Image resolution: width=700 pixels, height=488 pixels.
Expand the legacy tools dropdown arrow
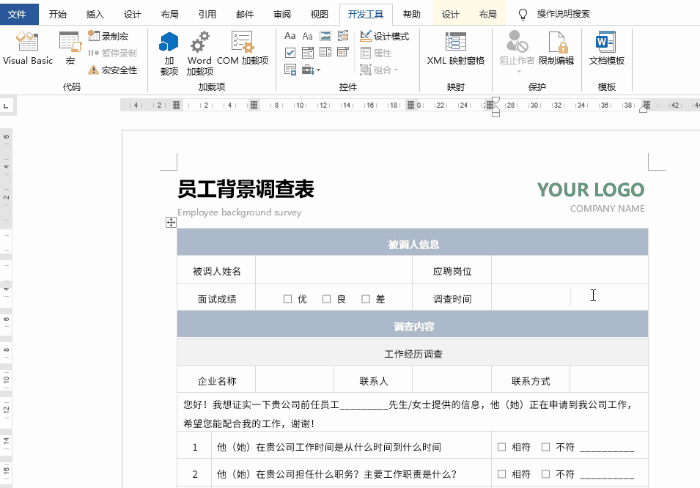317,70
